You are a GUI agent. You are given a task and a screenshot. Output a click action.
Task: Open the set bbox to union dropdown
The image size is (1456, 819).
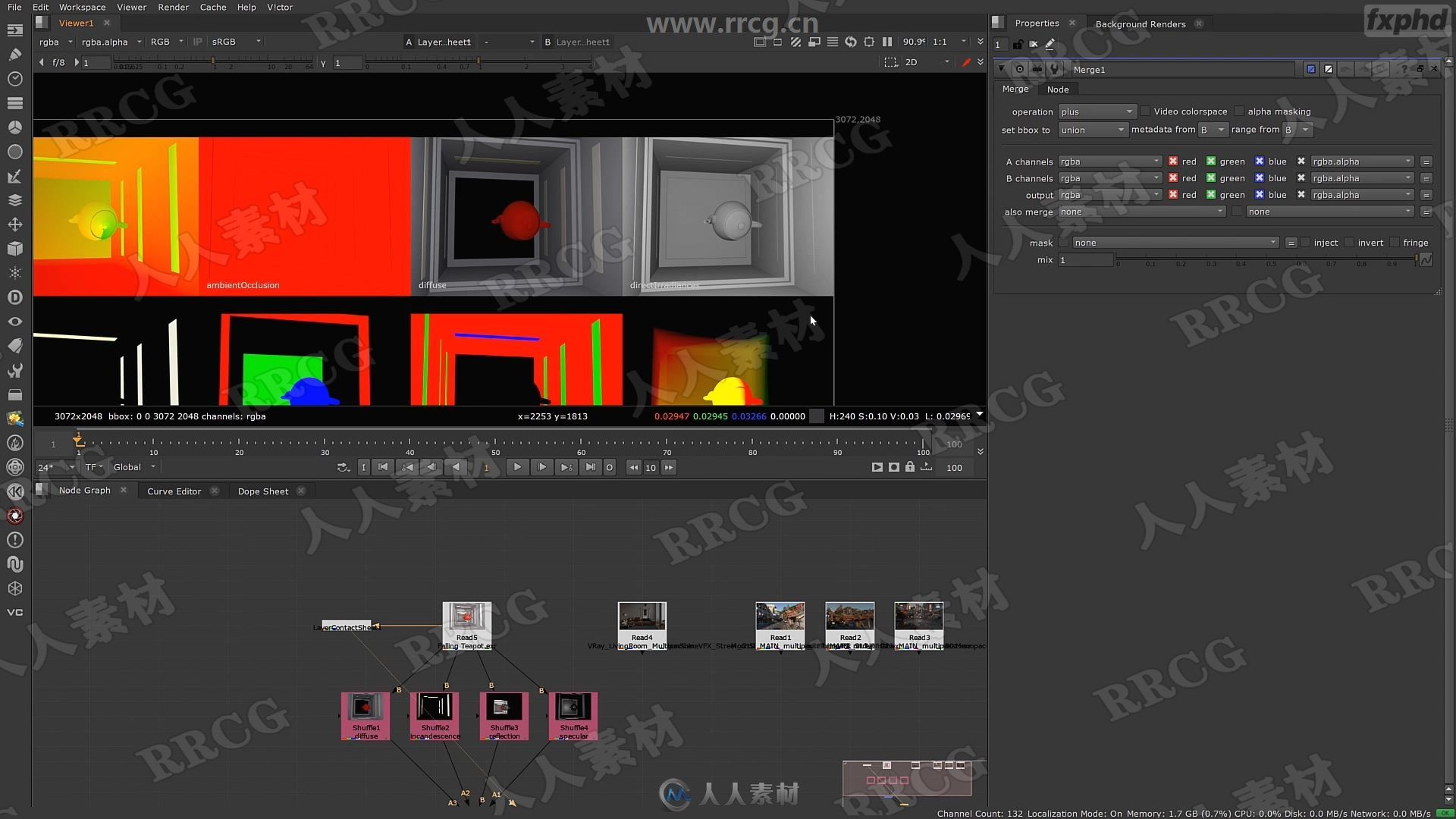(1090, 129)
